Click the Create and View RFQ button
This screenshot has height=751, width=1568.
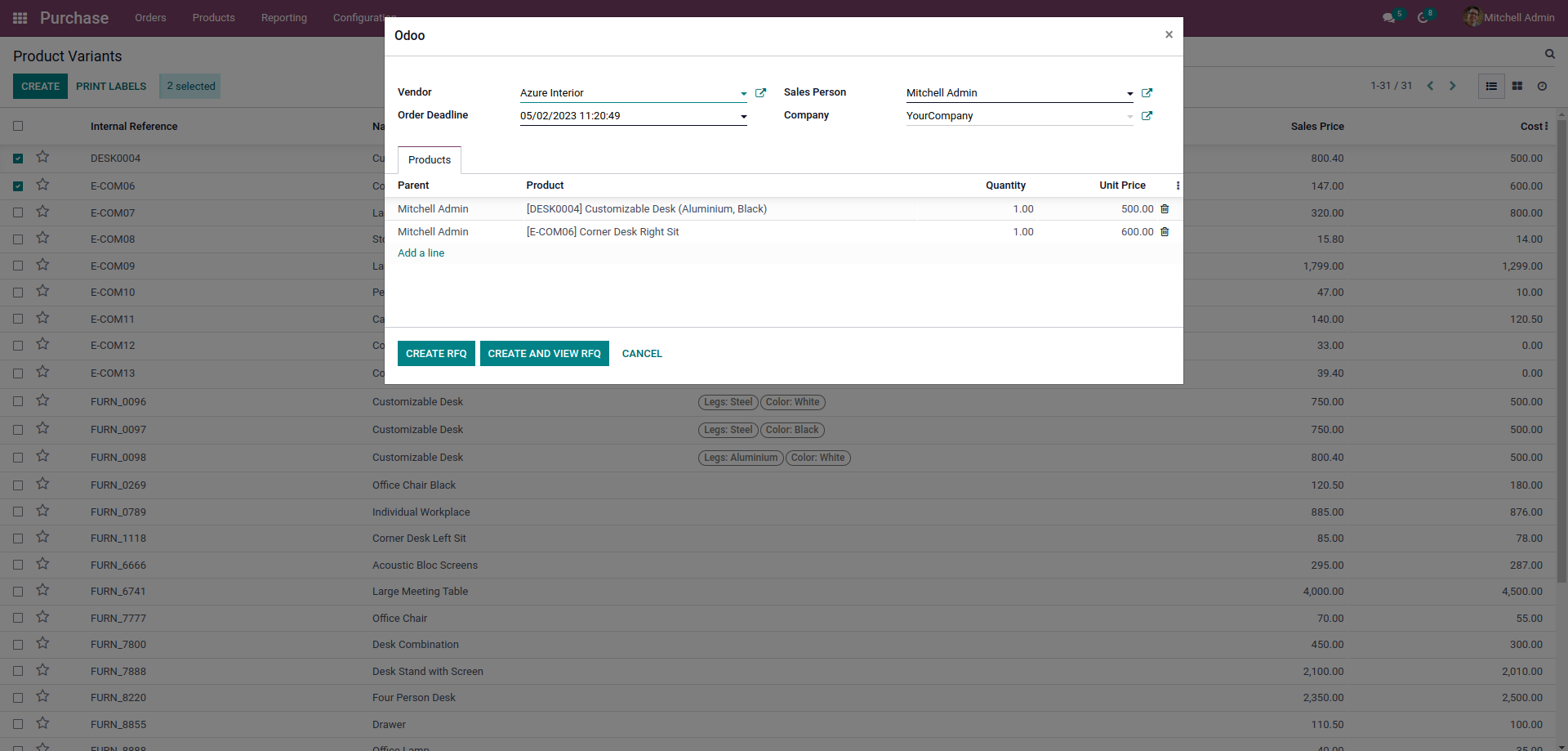click(x=545, y=354)
